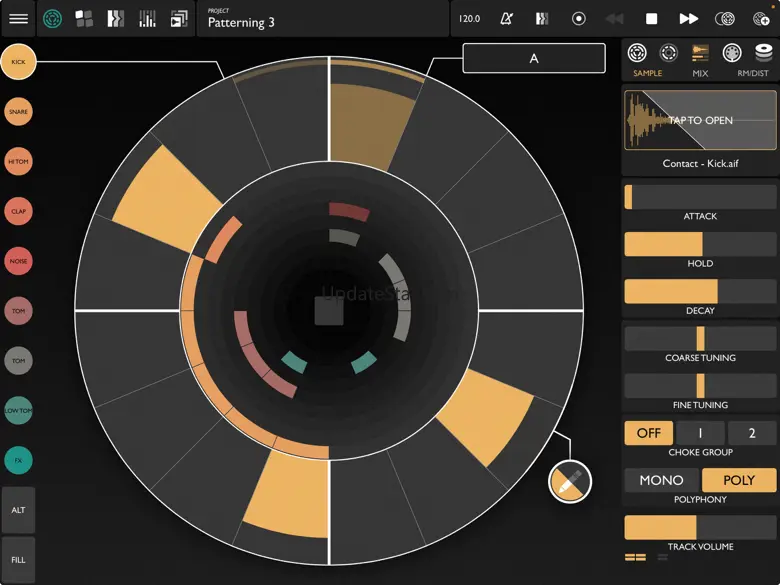Tap the waveform to open sample
The width and height of the screenshot is (780, 585).
click(700, 120)
